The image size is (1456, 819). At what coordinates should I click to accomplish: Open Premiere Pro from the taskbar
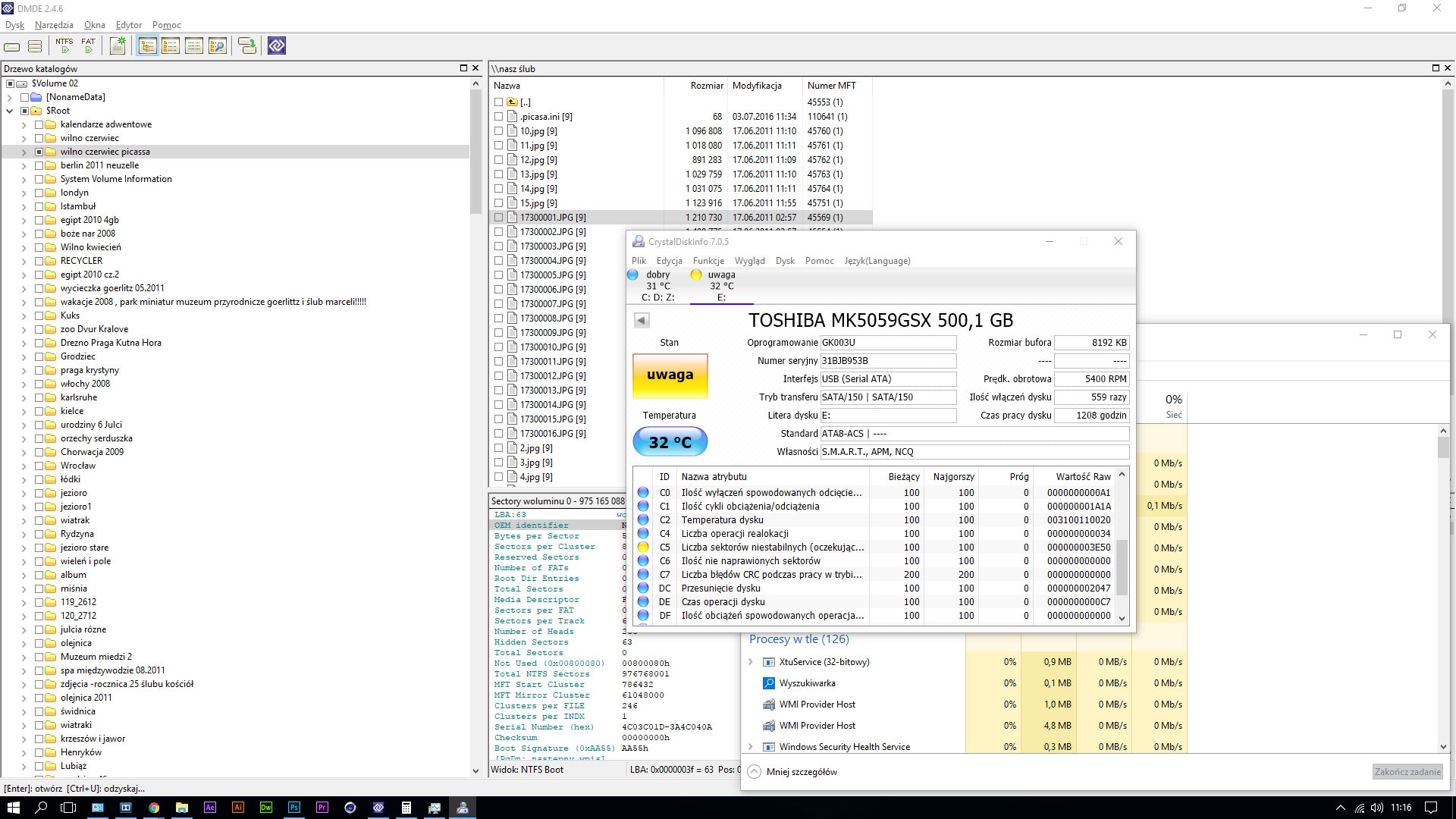point(322,808)
